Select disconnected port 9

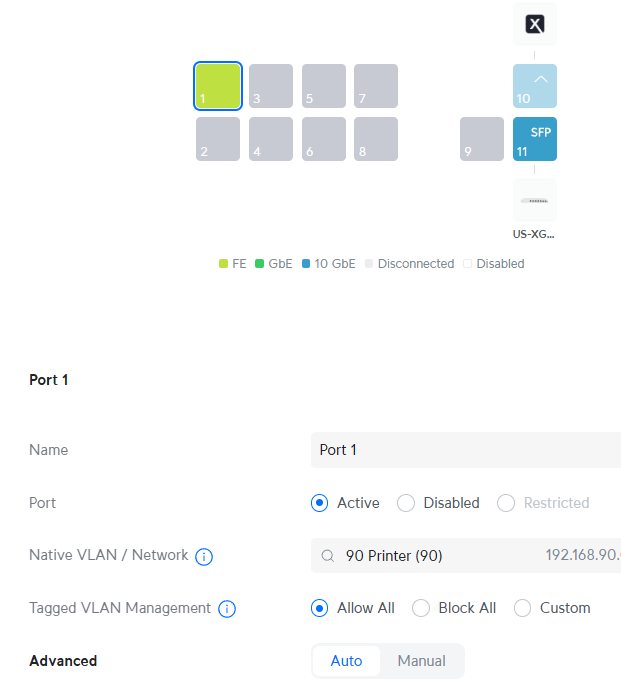(482, 139)
